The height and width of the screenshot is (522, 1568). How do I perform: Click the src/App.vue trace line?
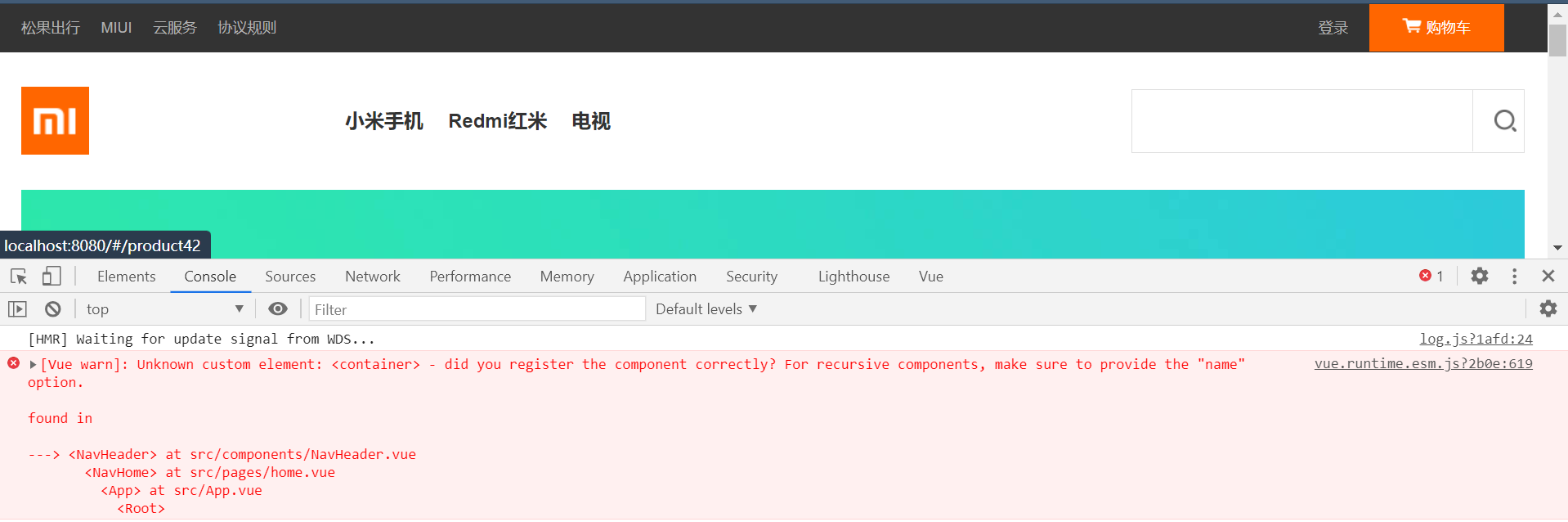(x=181, y=490)
